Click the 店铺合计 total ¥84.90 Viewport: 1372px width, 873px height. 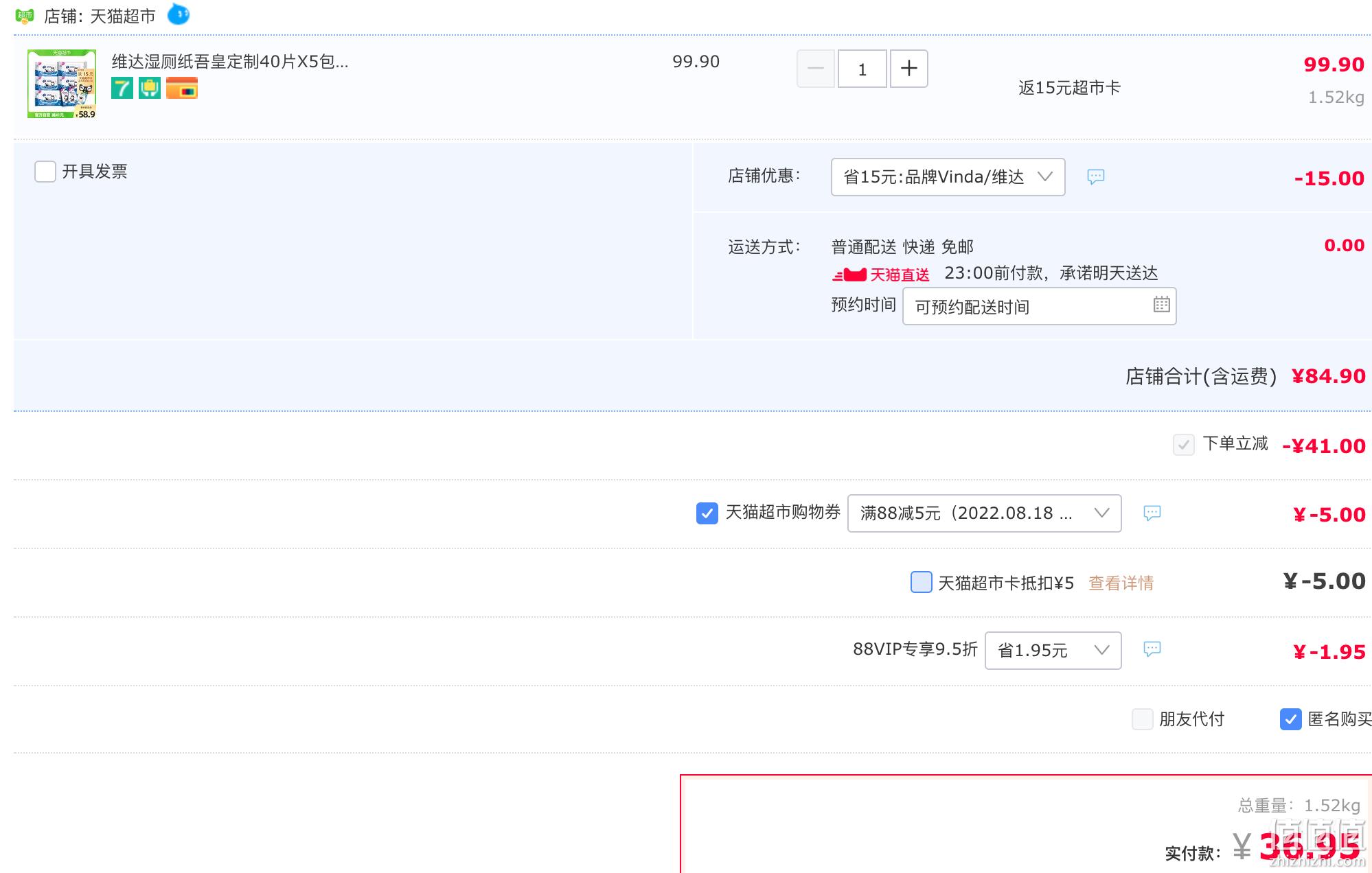[x=1329, y=376]
